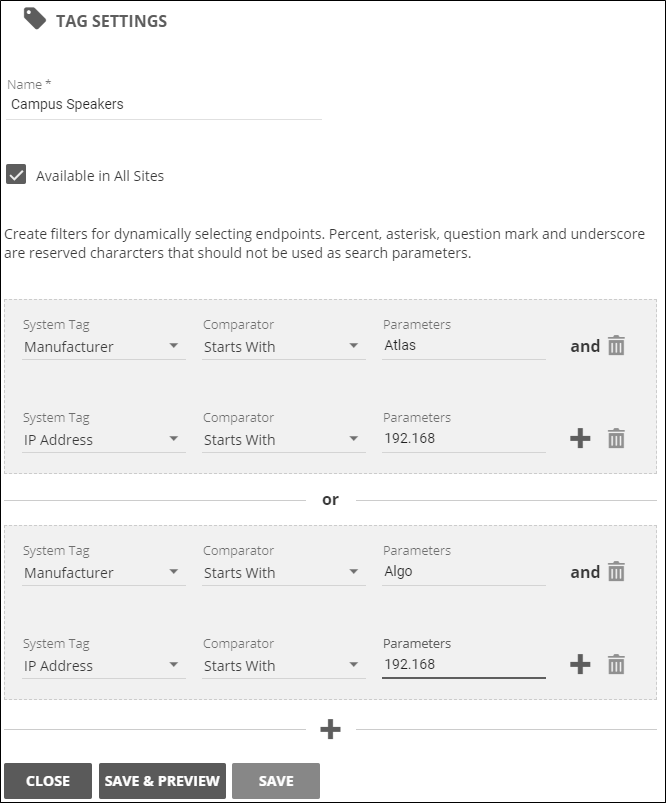Open first group's IP Address System Tag dropdown
Screen dimensions: 666x803
(103, 440)
